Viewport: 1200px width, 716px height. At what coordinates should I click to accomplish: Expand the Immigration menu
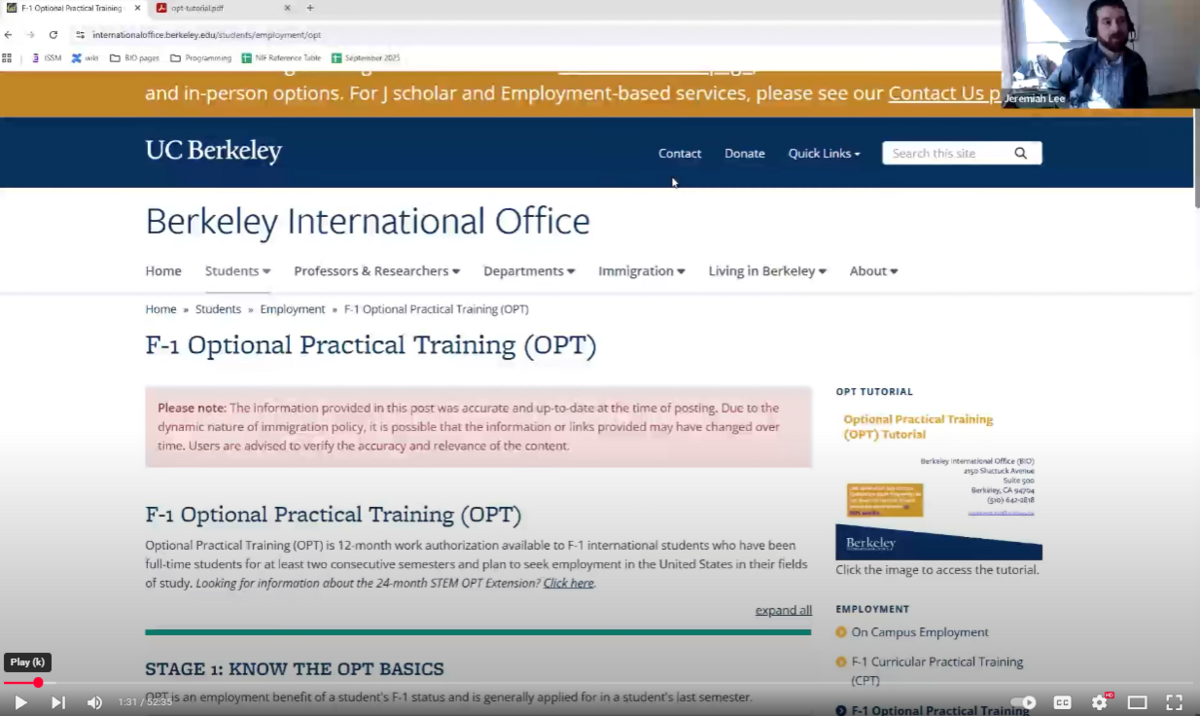(641, 271)
